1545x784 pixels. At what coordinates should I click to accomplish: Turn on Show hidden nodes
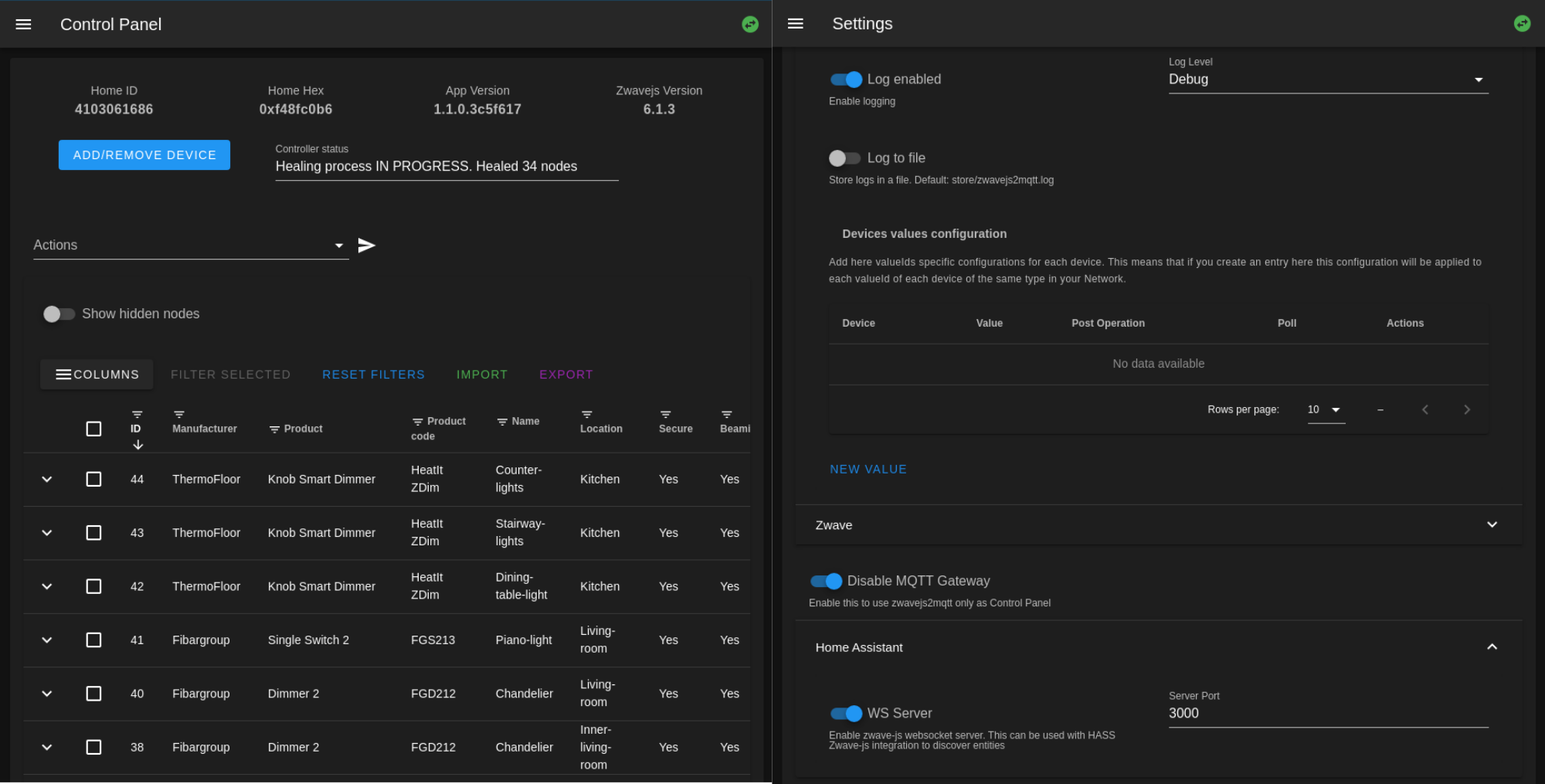(x=59, y=314)
